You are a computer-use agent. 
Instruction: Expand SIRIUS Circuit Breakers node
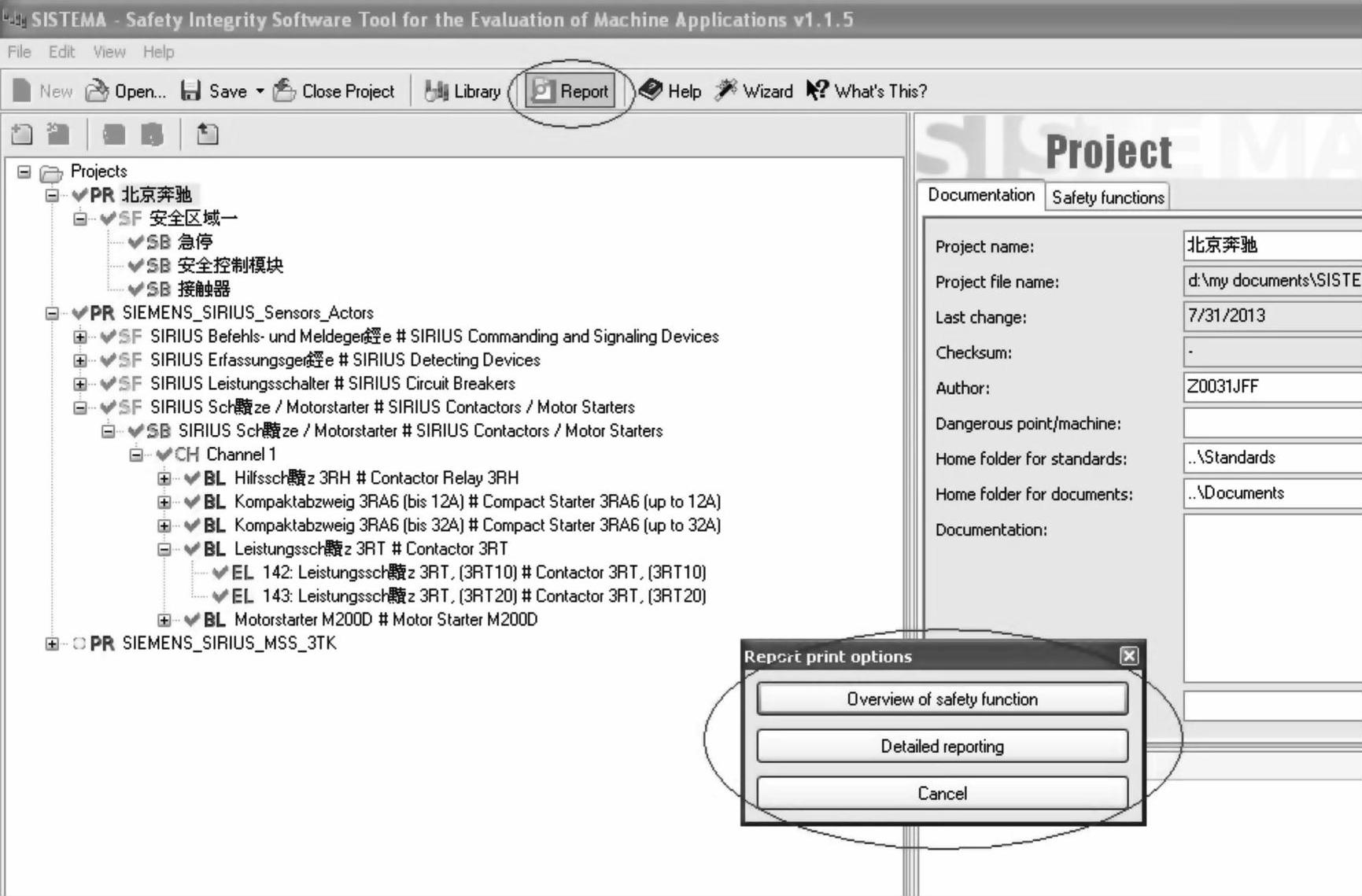80,384
